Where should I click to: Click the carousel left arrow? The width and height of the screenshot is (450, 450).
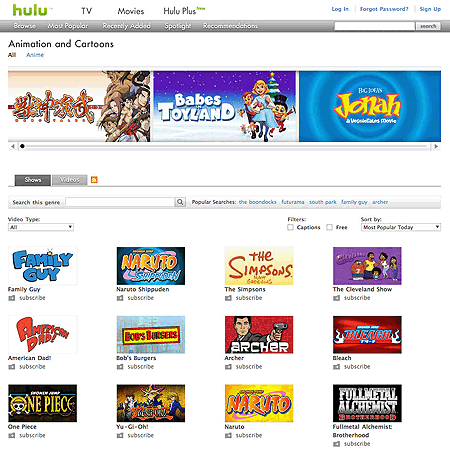tap(13, 146)
